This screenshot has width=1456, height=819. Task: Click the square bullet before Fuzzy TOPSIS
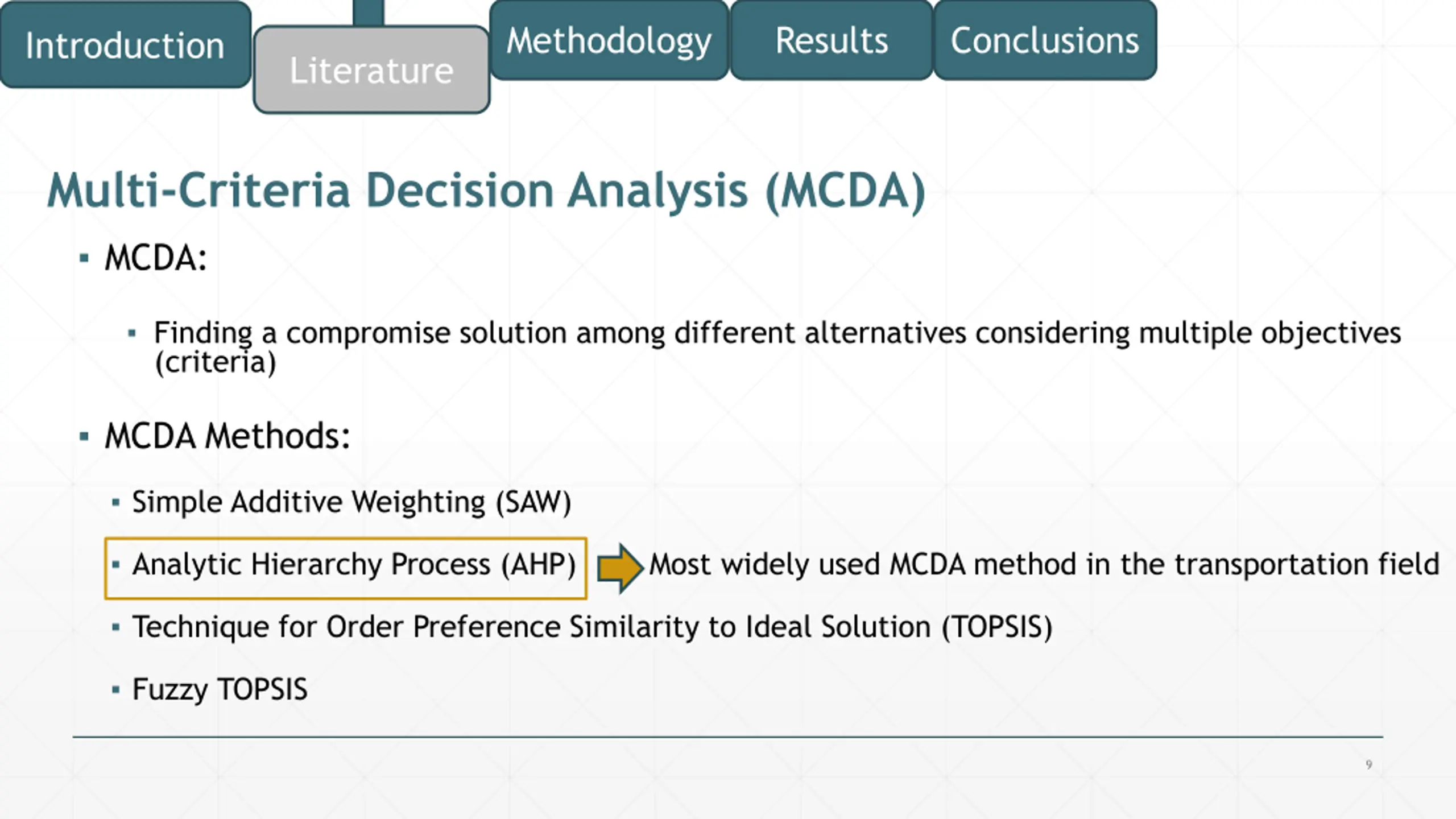click(116, 690)
